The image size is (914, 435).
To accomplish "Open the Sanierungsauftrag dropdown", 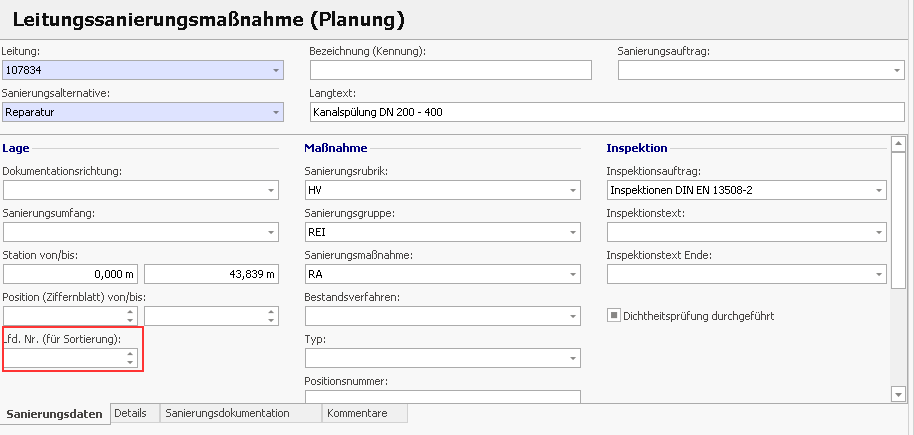I will pos(895,70).
